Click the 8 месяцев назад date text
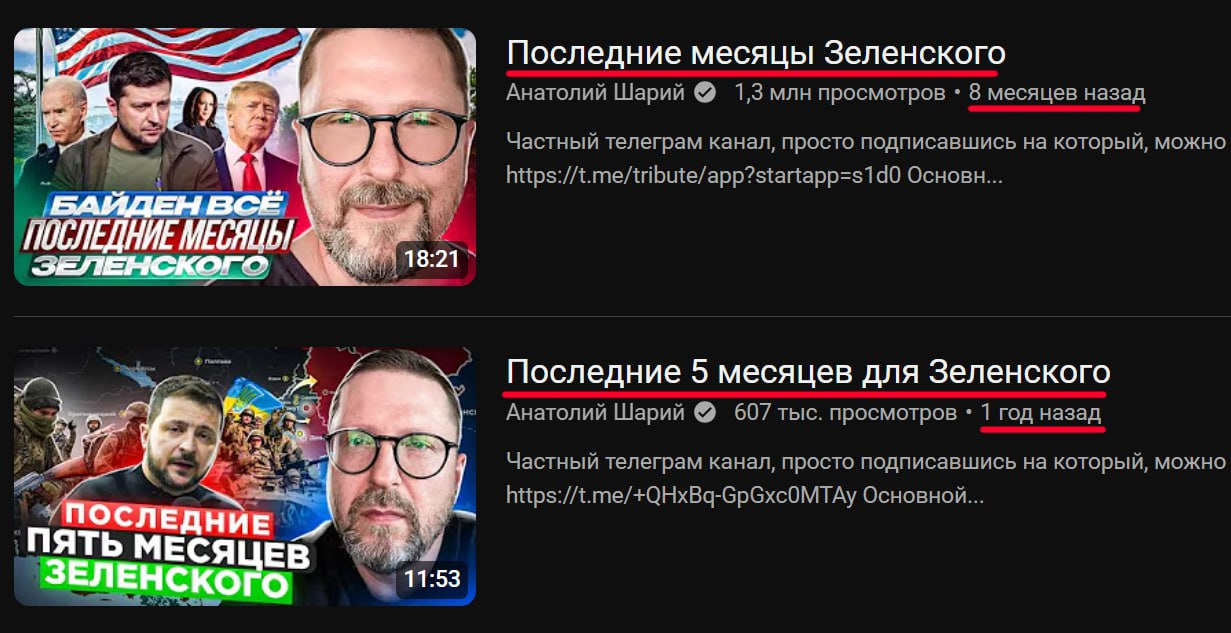The image size is (1231, 633). [1057, 93]
